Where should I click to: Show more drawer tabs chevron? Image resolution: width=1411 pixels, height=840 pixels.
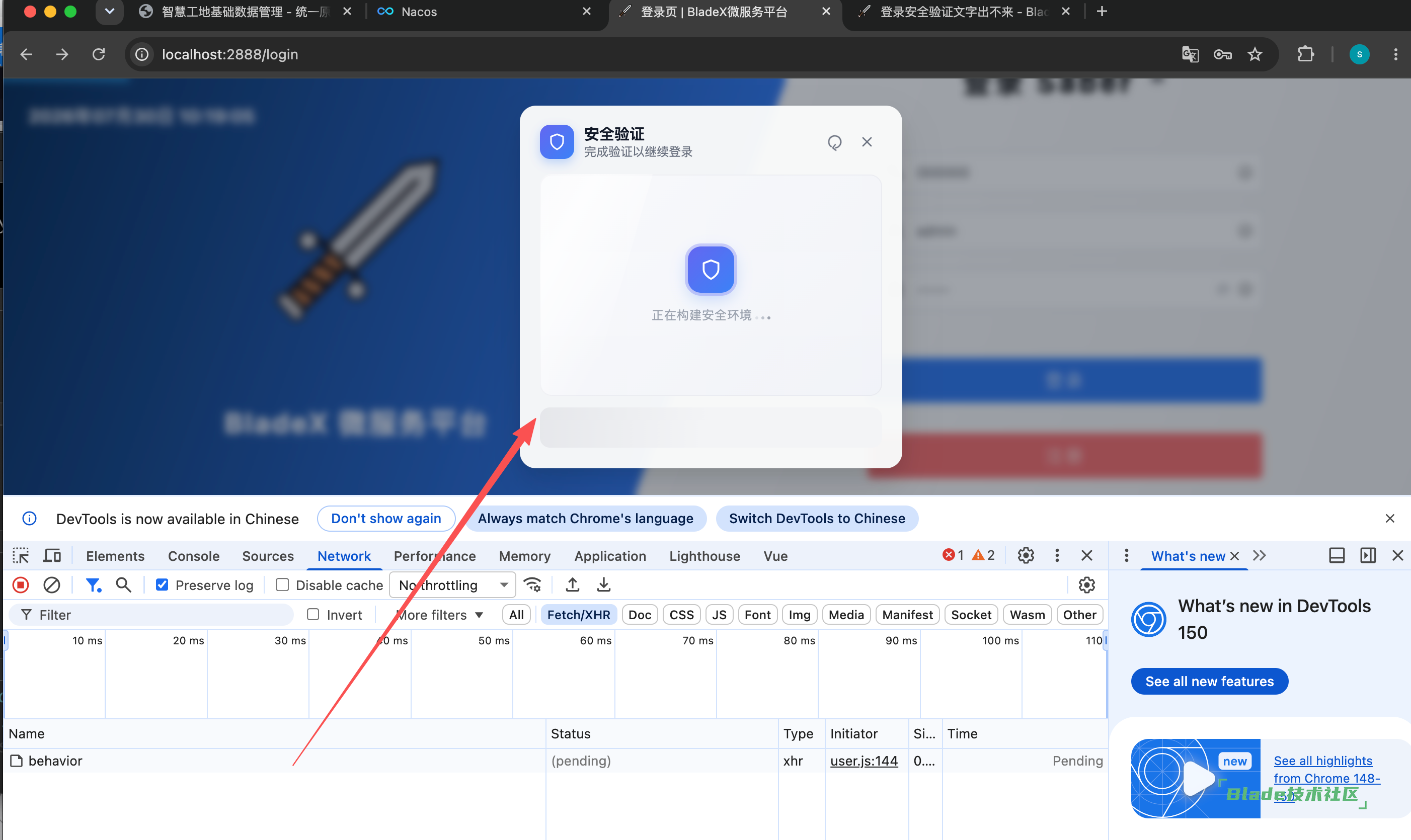point(1259,555)
